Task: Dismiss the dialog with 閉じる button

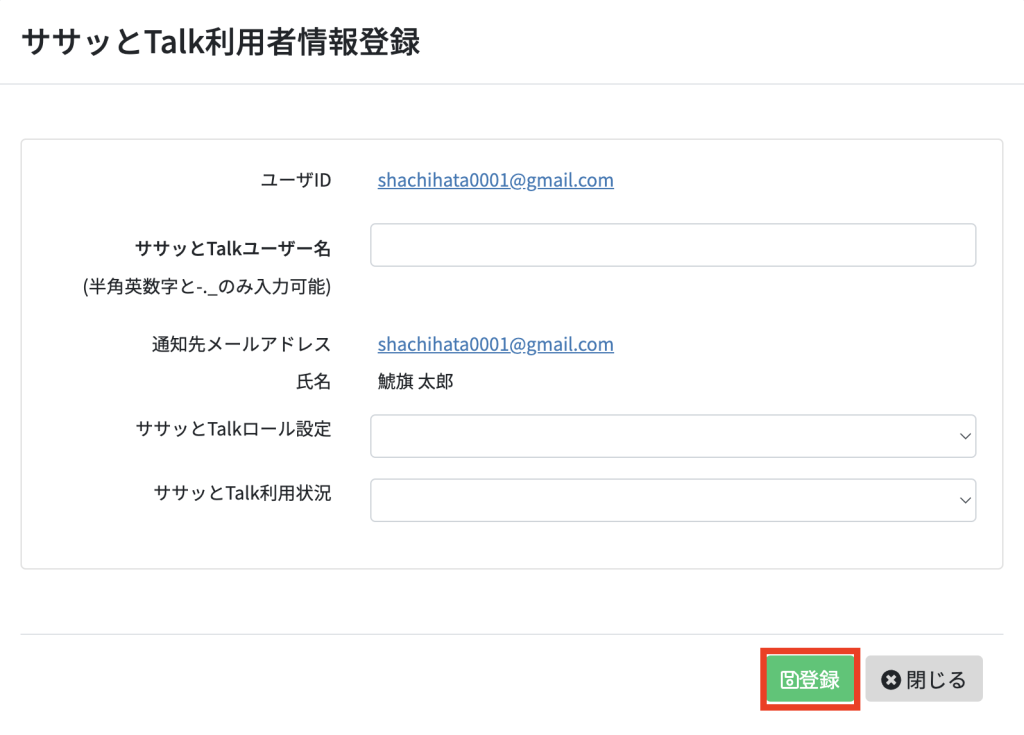Action: (x=924, y=679)
